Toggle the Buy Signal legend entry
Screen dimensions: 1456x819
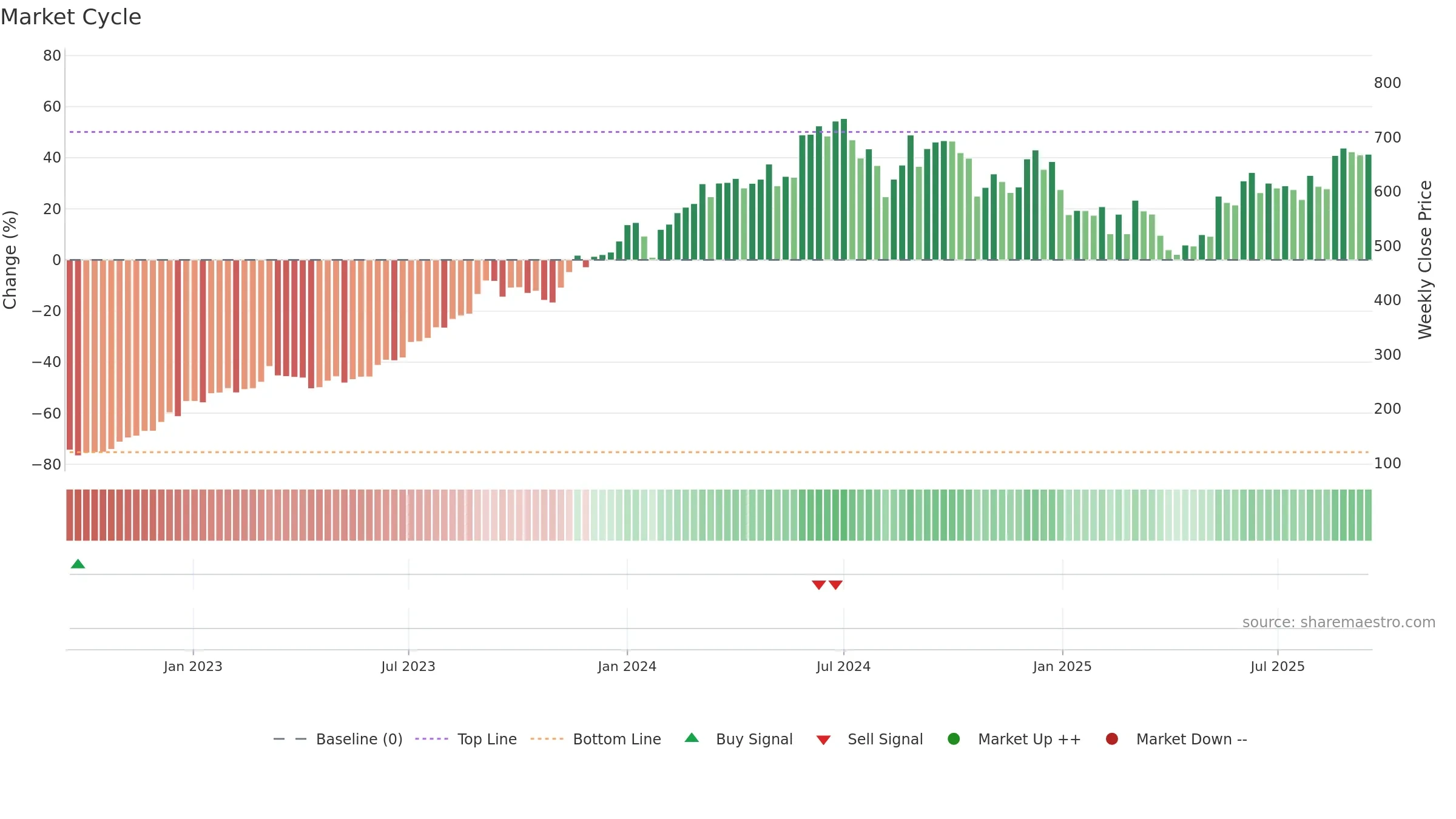pos(738,739)
